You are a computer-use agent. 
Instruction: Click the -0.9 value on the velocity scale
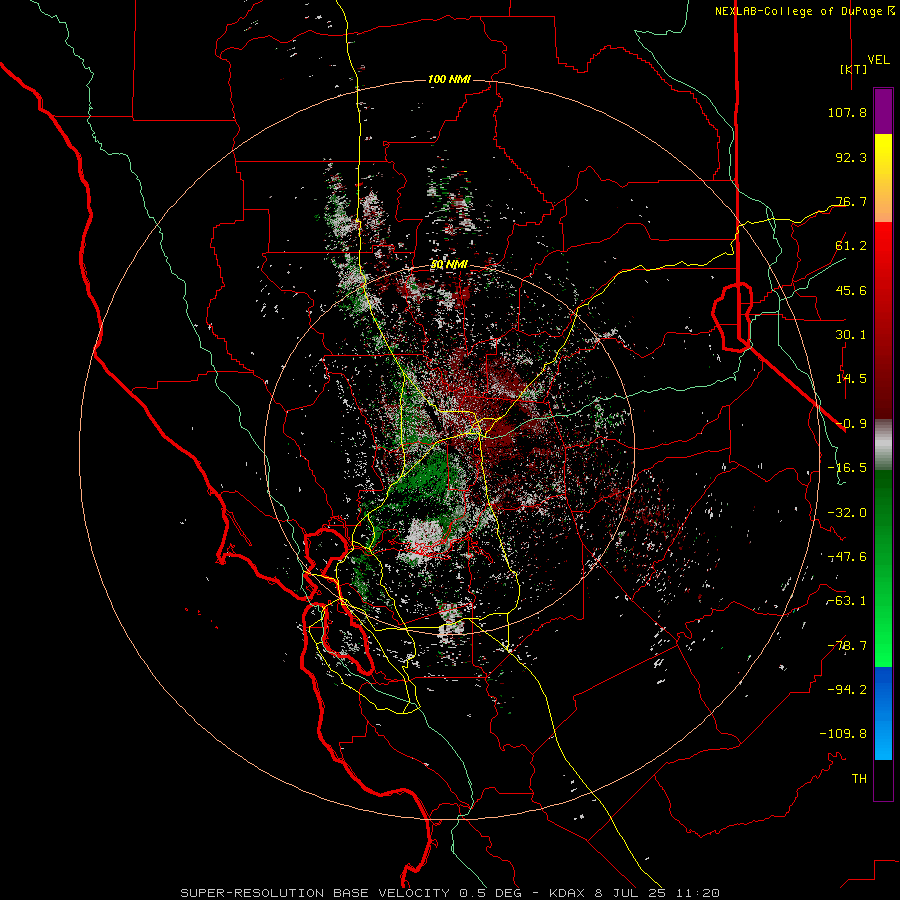(851, 424)
